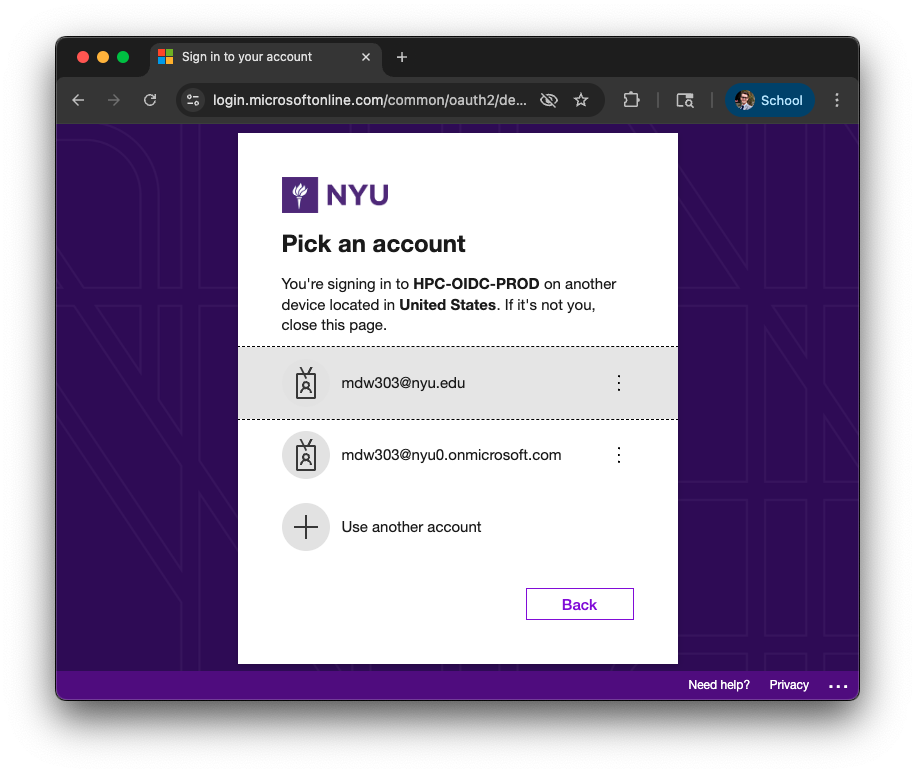The image size is (915, 772).
Task: Bookmark this page with the star icon
Action: tap(581, 100)
